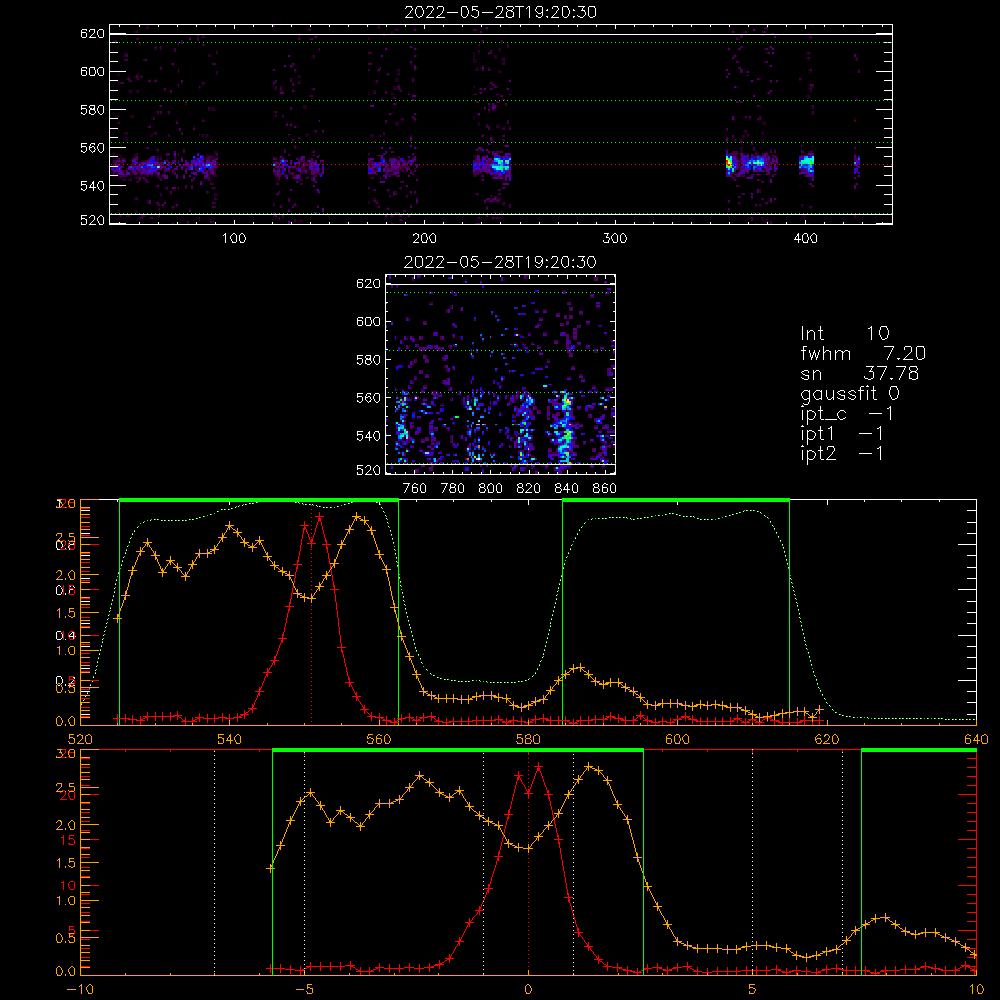Screen dimensions: 1000x1000
Task: Click x-axis label 840 of middle image
Action: (x=566, y=489)
